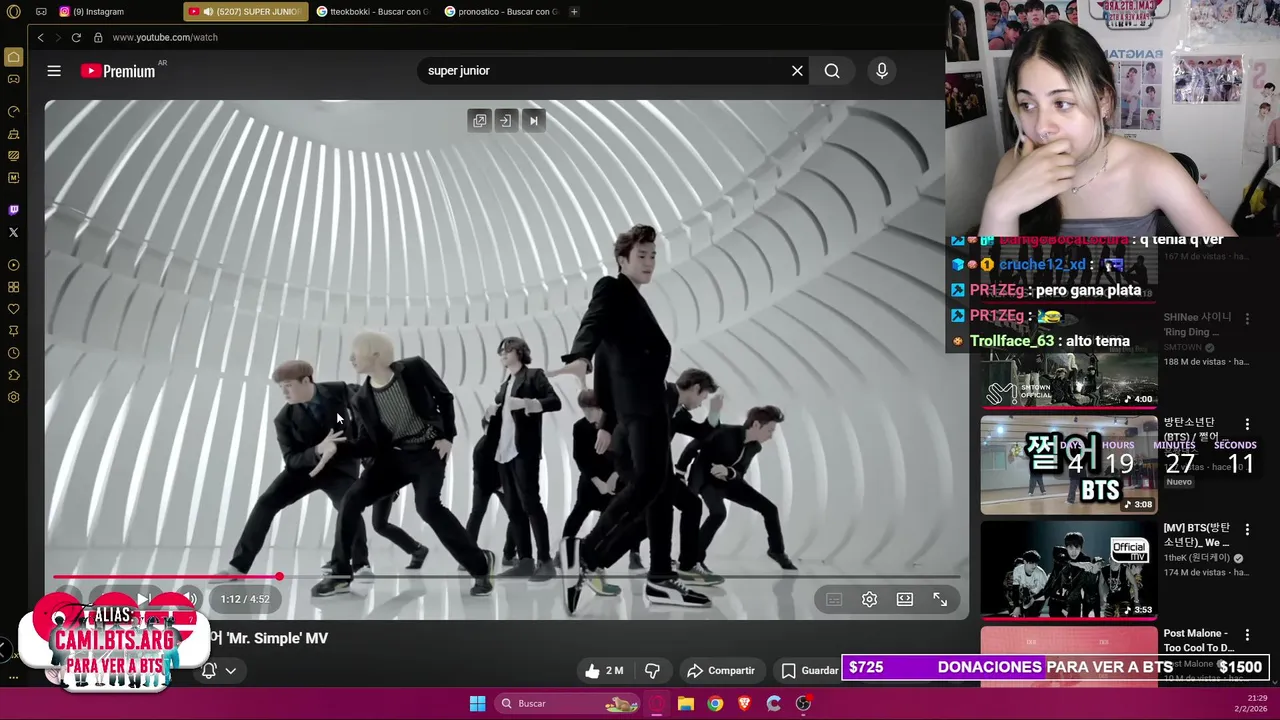
Task: Open browser settings gear in sidebar
Action: click(13, 397)
